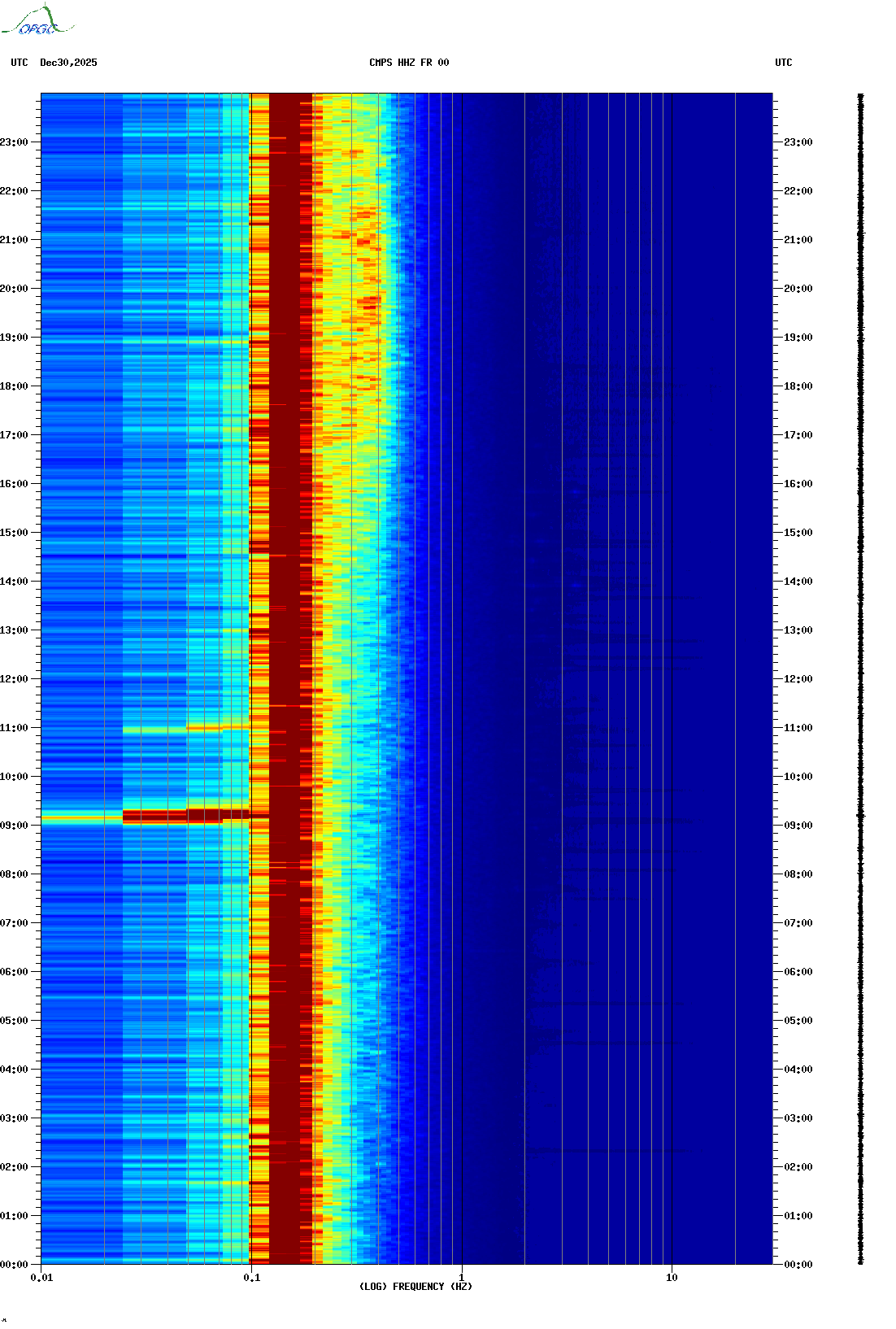Click the date label Dec30,2025
Image resolution: width=896 pixels, height=1329 pixels.
(68, 63)
